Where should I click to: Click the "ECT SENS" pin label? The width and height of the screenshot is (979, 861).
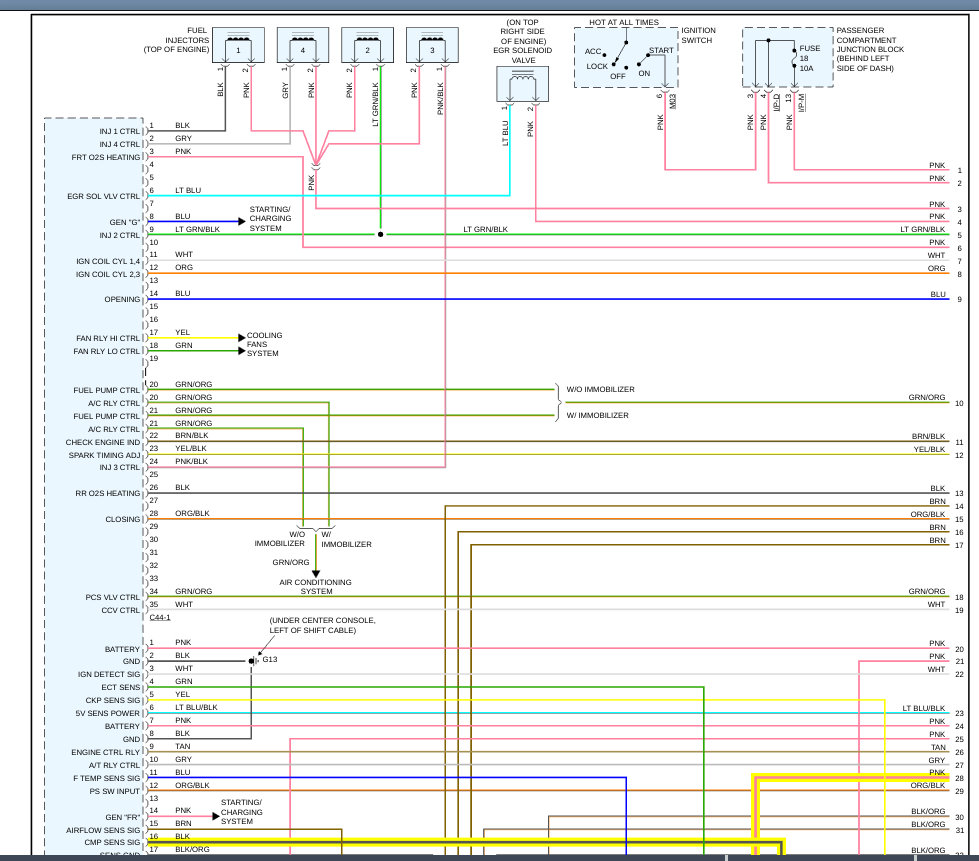coord(121,687)
